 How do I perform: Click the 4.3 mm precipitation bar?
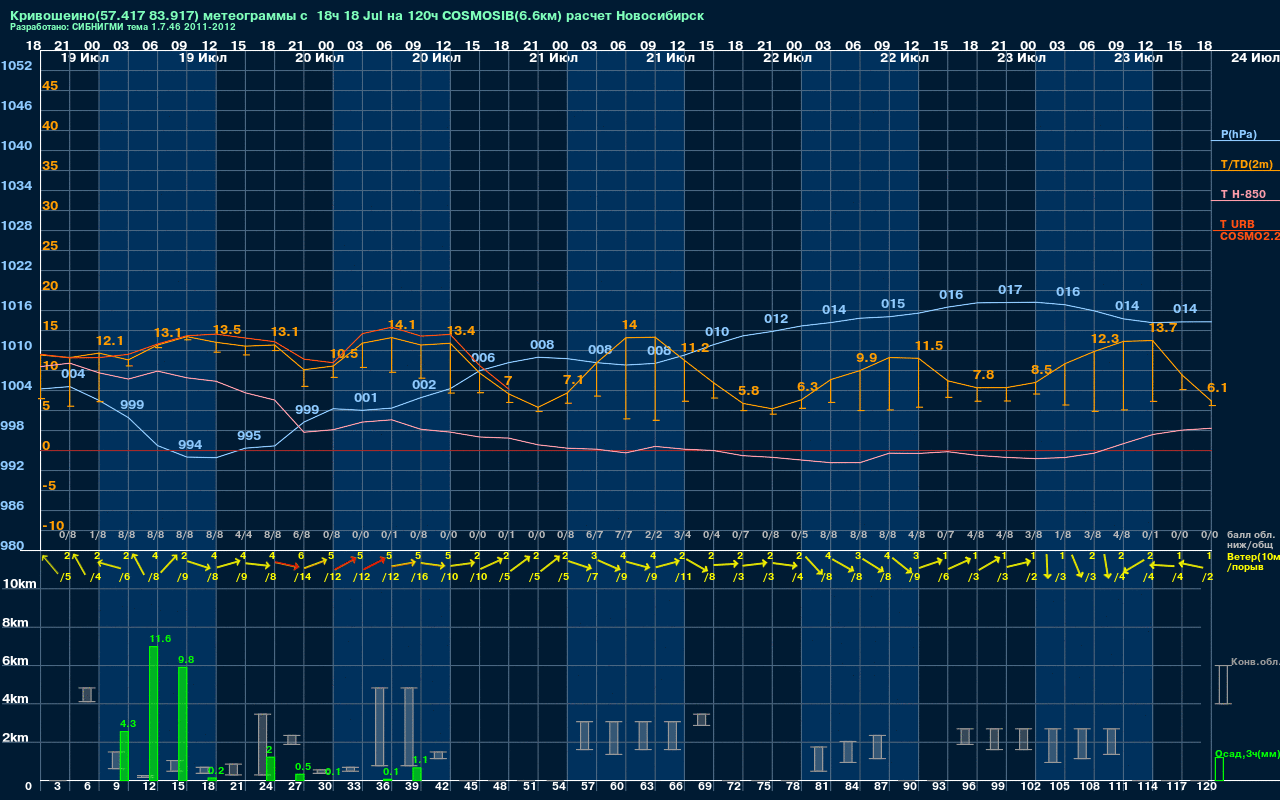click(x=124, y=756)
